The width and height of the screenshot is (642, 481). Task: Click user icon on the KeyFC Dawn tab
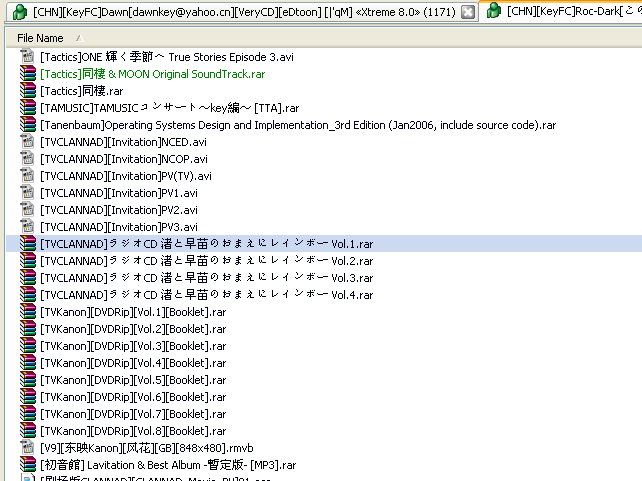coord(19,12)
